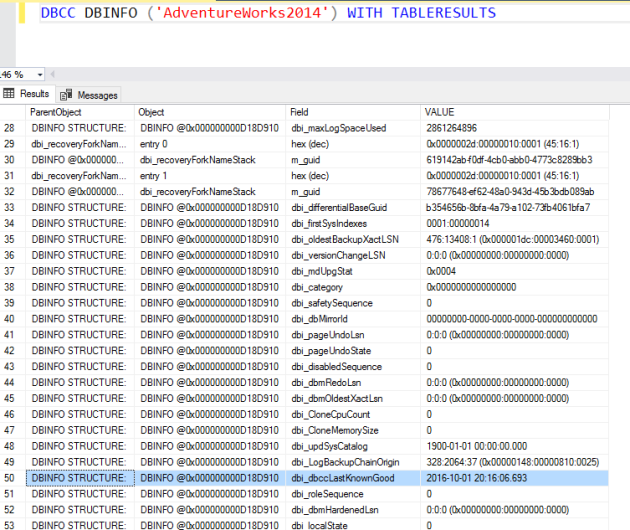Select the dbi_dbMirrorId field cell
Screen dimensions: 630x530
pyautogui.click(x=353, y=319)
